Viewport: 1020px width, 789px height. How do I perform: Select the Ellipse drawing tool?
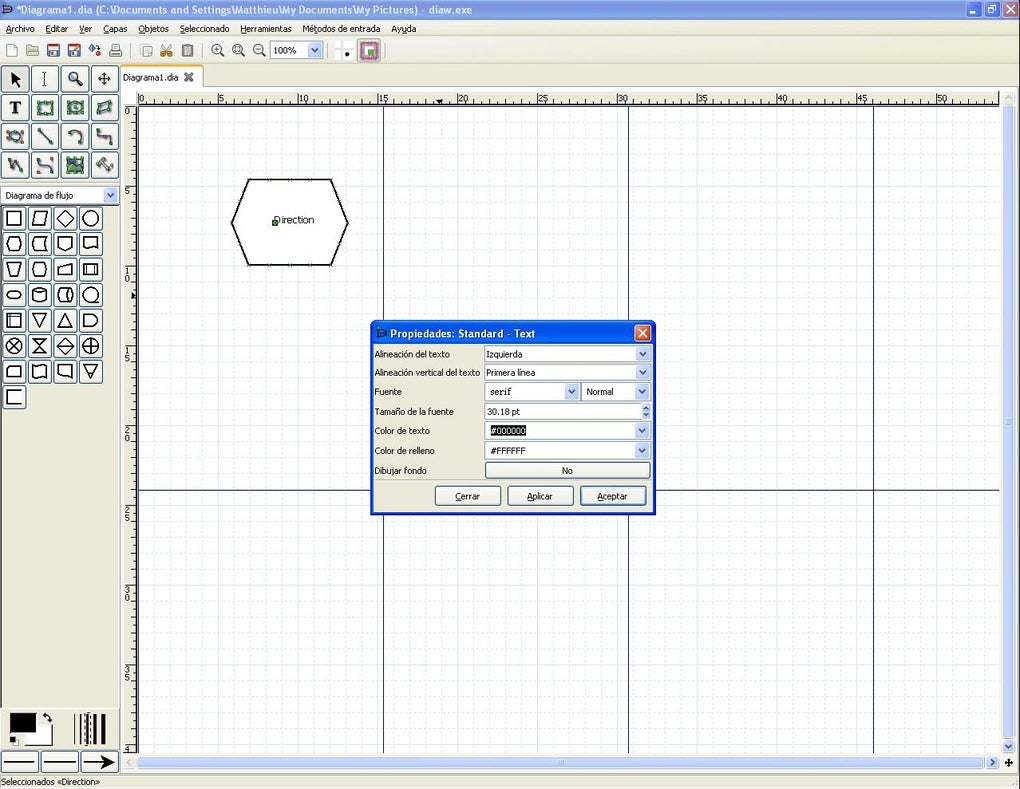[x=75, y=108]
